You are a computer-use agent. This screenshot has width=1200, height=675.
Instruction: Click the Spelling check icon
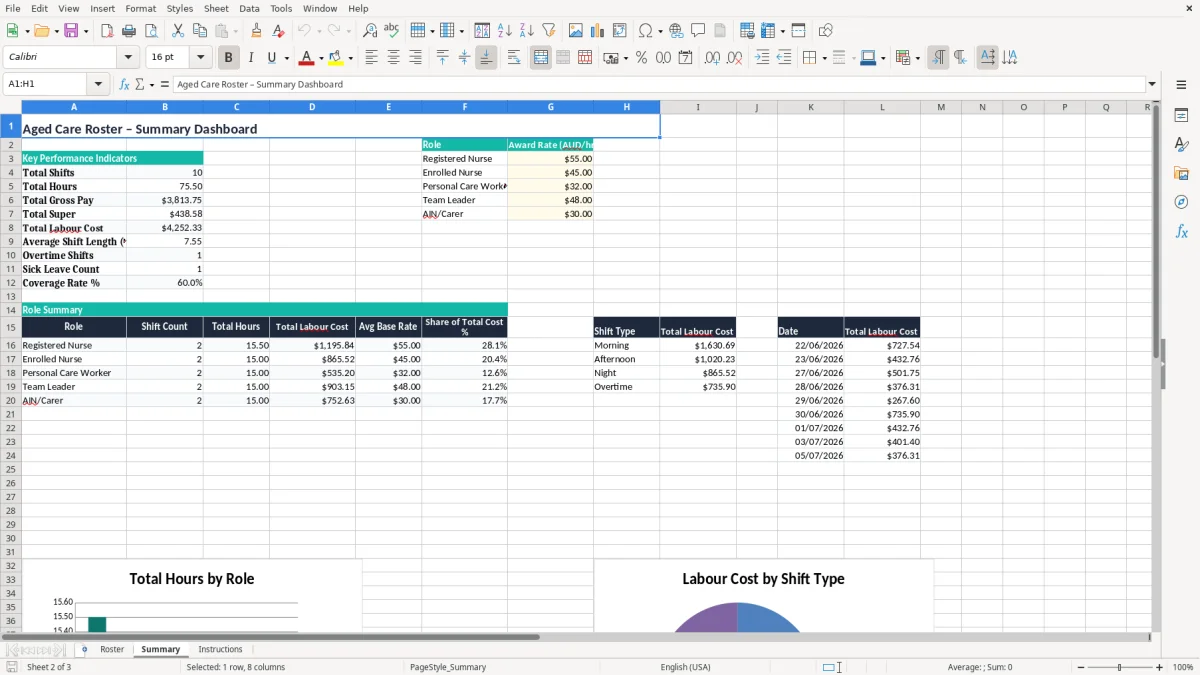click(x=391, y=31)
